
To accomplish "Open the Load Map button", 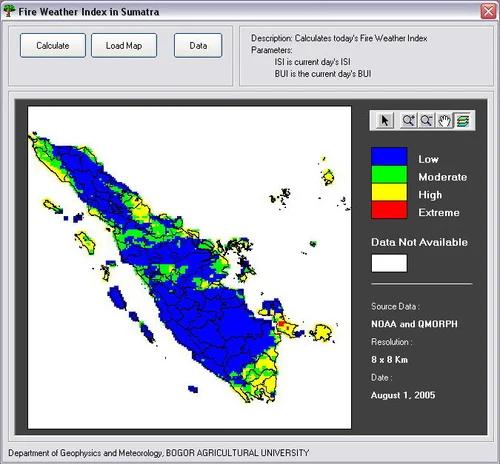I will coord(124,45).
